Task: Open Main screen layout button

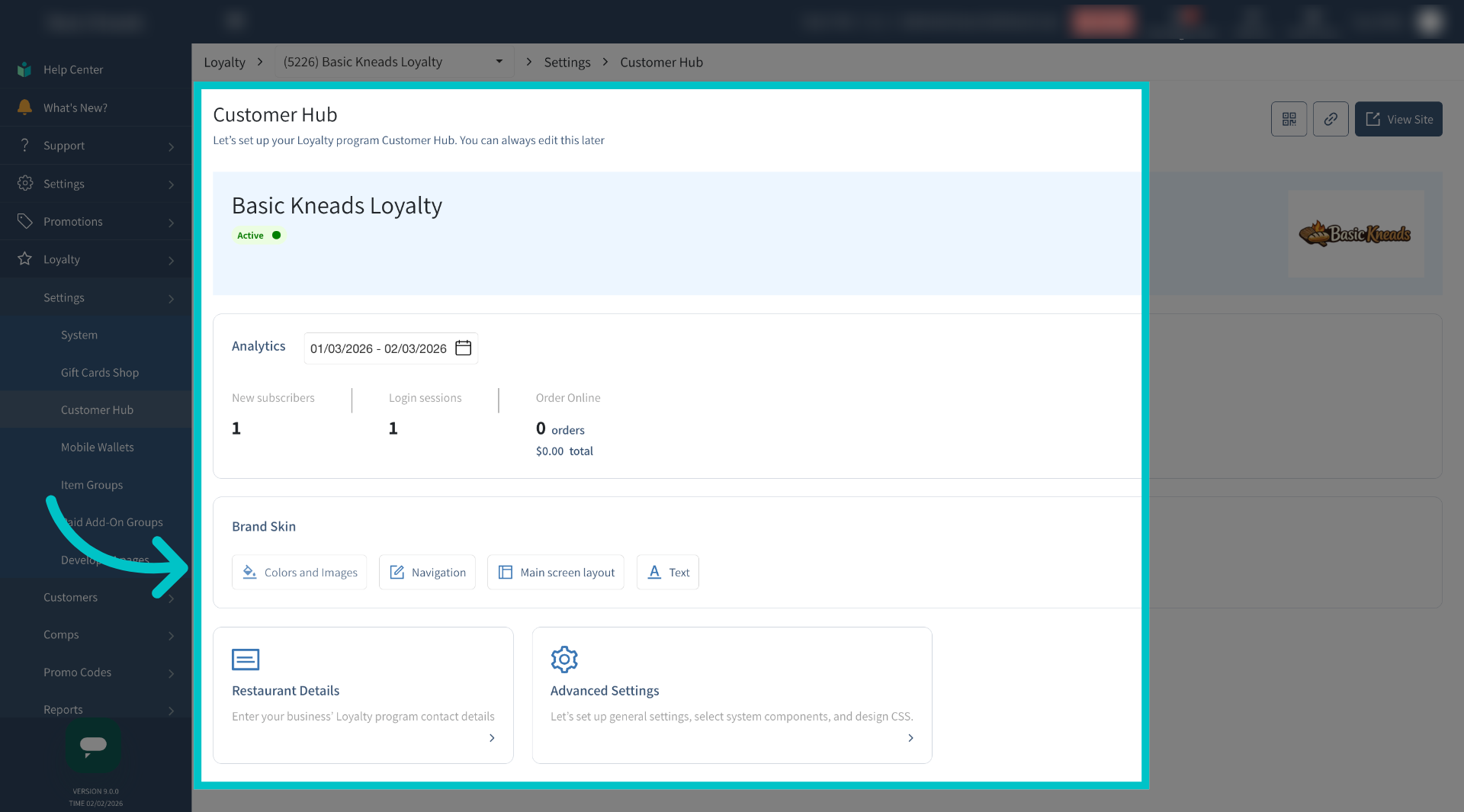Action: [x=556, y=572]
